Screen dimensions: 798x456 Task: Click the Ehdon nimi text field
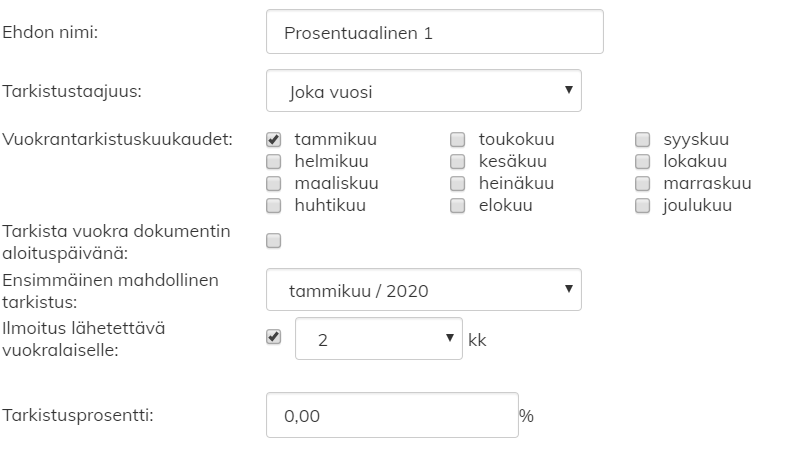coord(435,32)
